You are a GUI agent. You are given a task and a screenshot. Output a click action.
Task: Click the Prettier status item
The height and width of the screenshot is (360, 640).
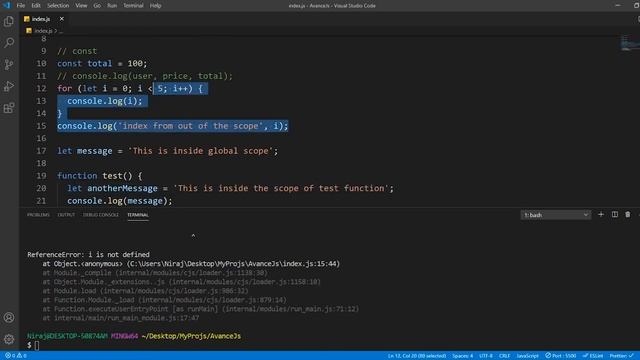(622, 356)
